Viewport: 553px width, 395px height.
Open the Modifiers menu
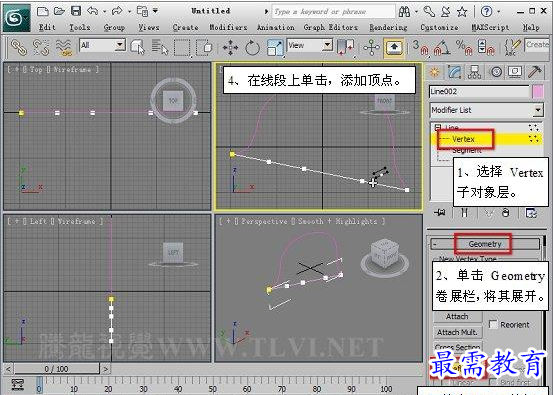(228, 27)
